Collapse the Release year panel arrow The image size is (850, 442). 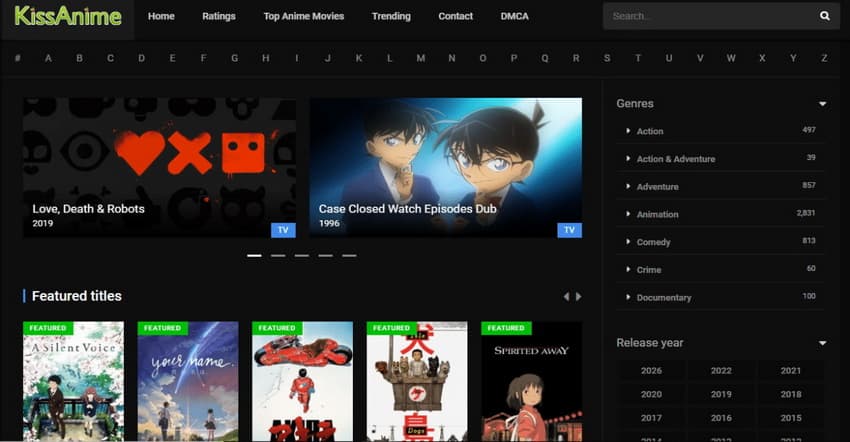tap(822, 343)
